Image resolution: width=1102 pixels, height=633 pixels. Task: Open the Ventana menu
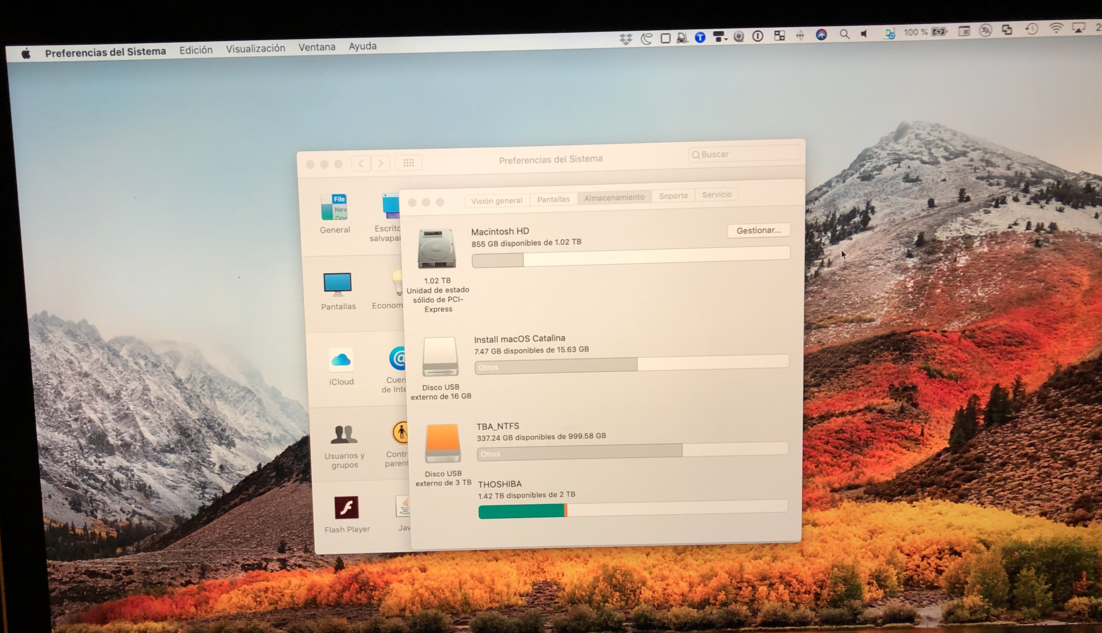tap(316, 47)
